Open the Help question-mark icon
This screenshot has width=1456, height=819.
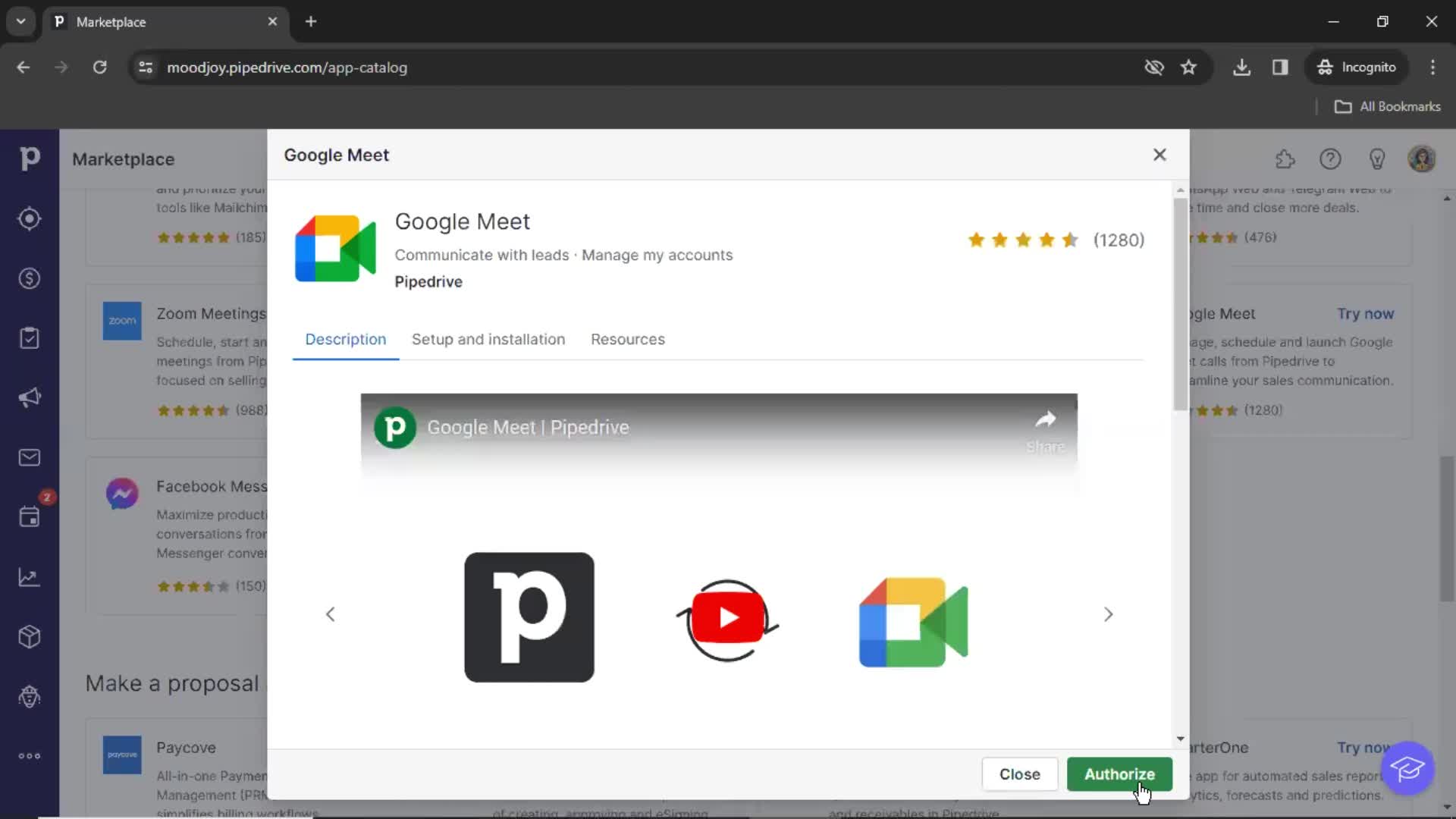[x=1330, y=159]
